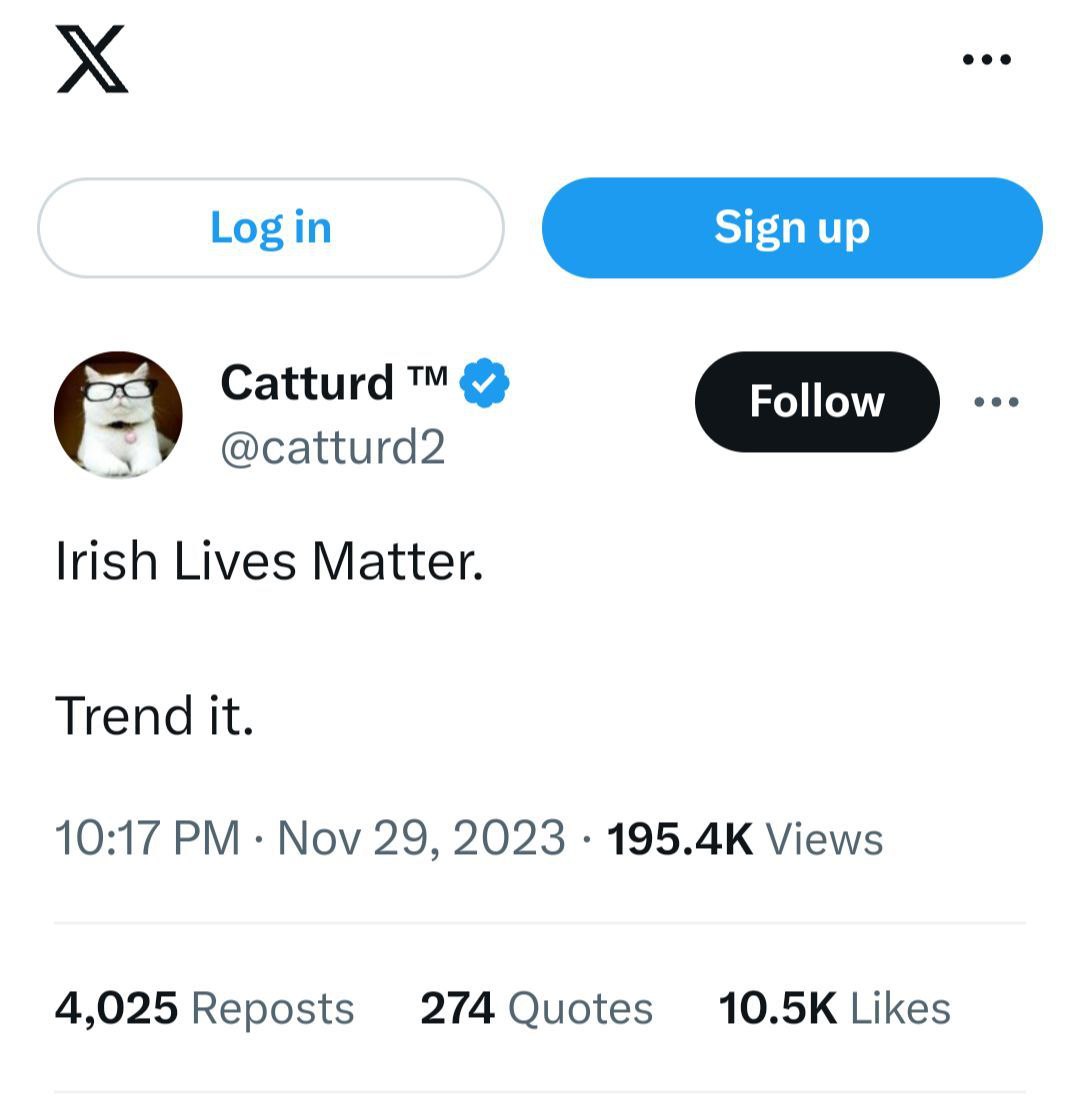The width and height of the screenshot is (1080, 1109).
Task: Click the "Trend it." line
Action: coord(154,716)
